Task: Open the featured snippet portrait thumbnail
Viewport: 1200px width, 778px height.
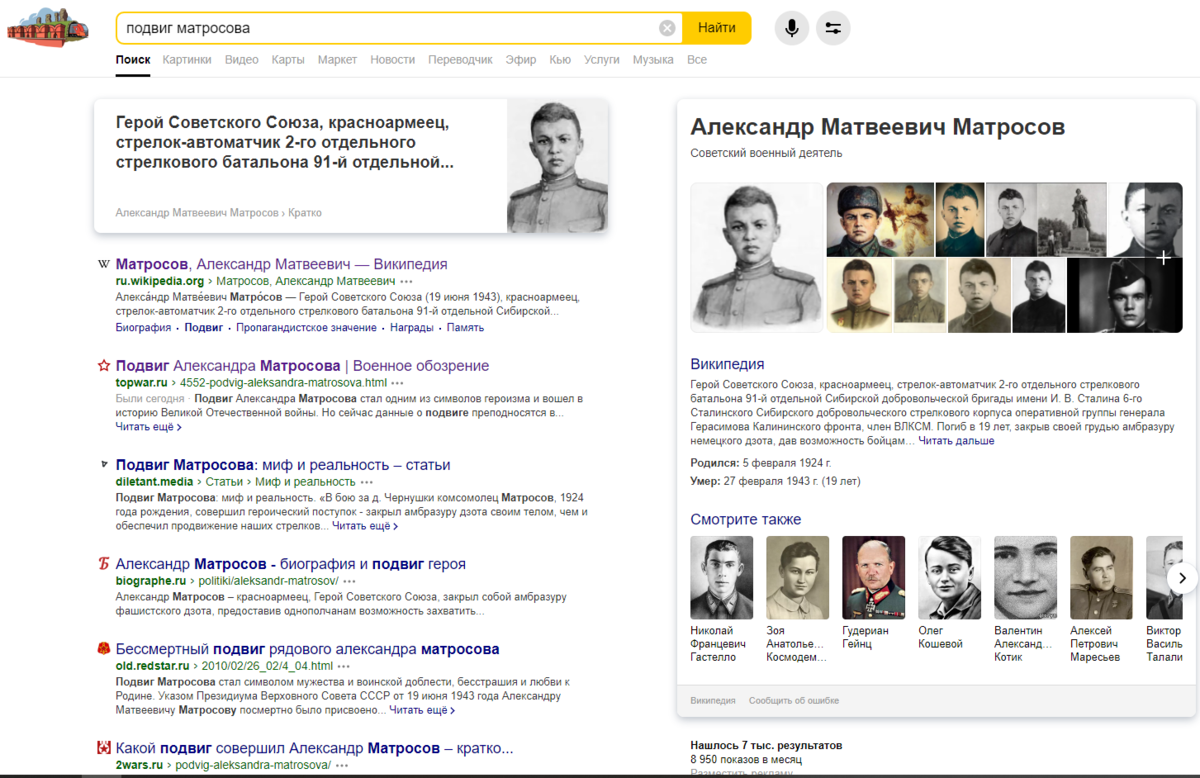Action: (557, 166)
